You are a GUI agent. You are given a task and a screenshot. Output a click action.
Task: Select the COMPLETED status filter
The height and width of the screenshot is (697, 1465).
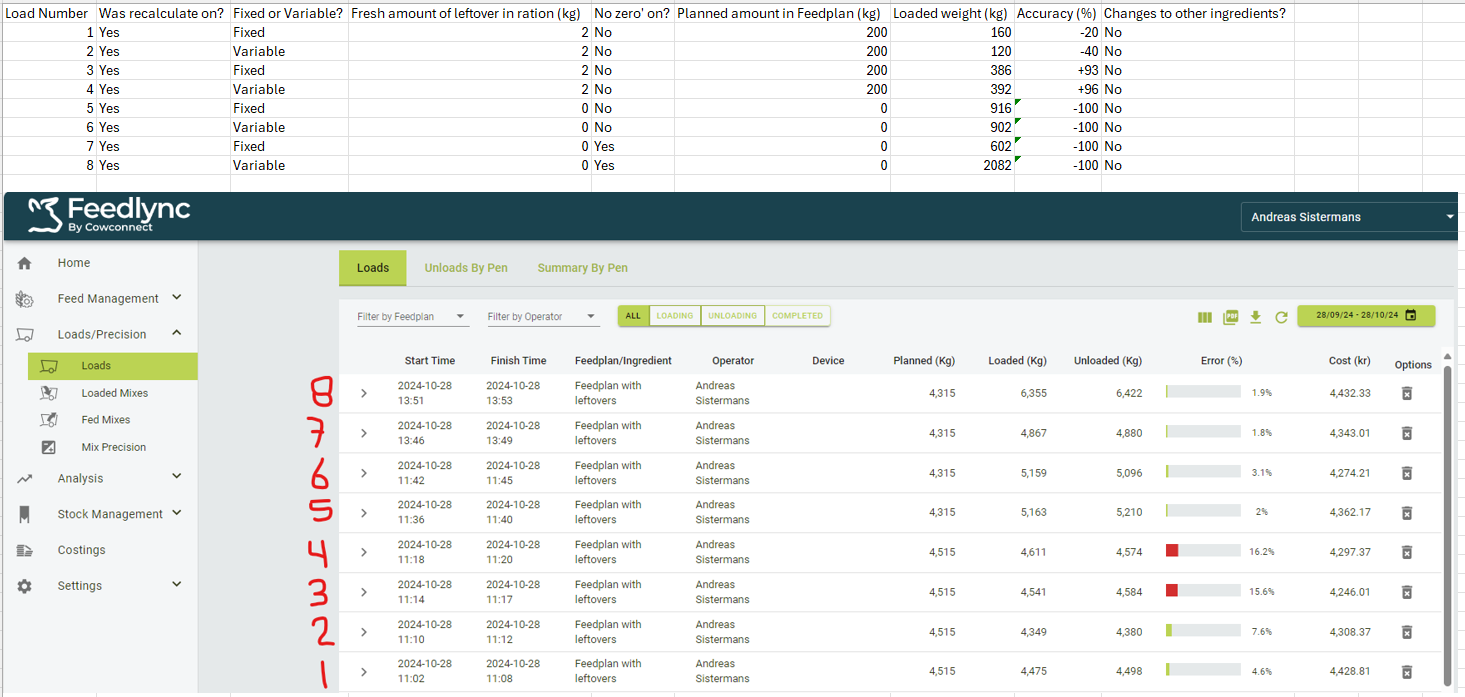798,316
